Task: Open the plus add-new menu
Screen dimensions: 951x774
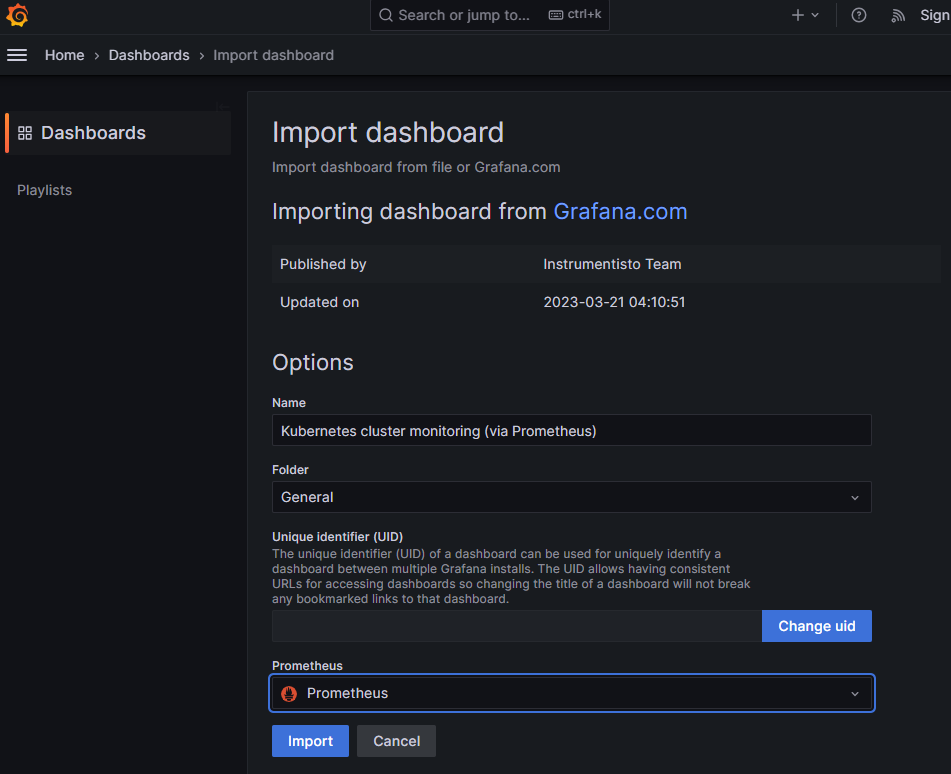Action: [798, 15]
